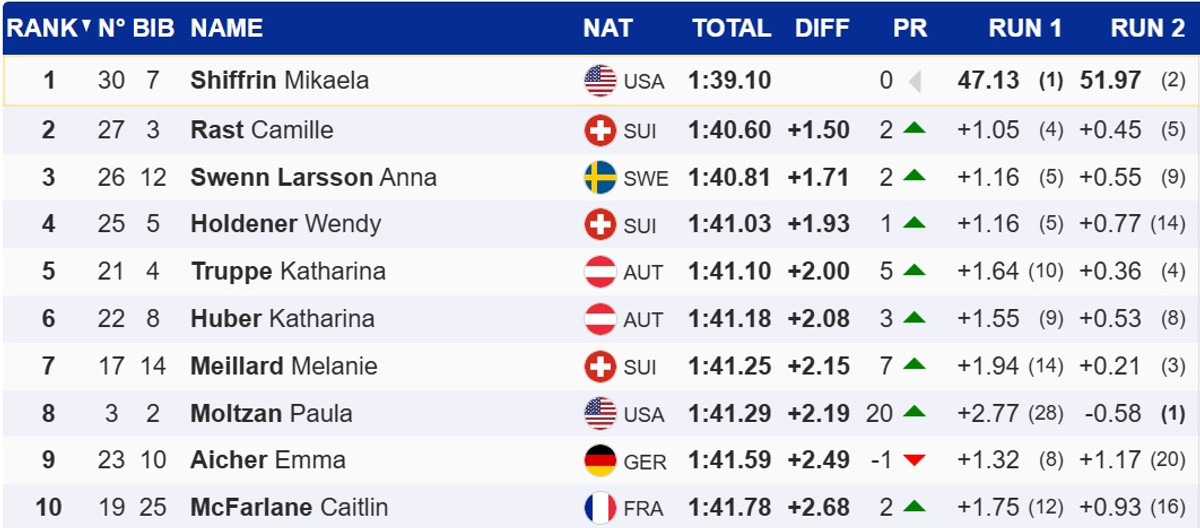The width and height of the screenshot is (1200, 528).
Task: Click the RUN 1 column header
Action: pos(1025,28)
